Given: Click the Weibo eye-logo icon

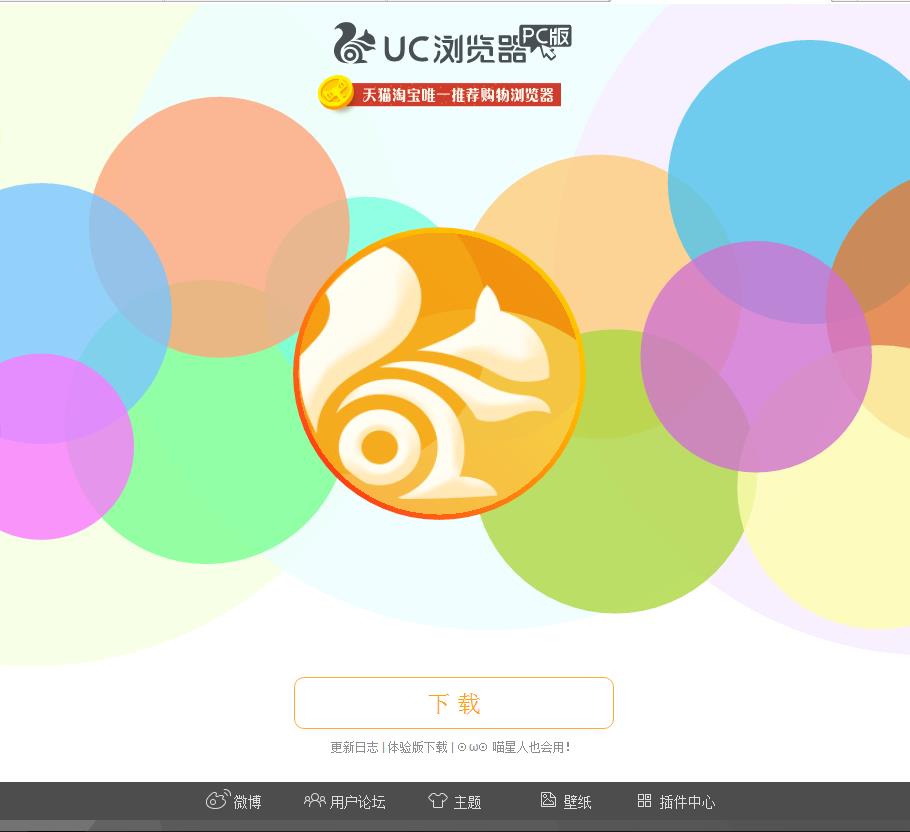Looking at the screenshot, I should pos(218,800).
